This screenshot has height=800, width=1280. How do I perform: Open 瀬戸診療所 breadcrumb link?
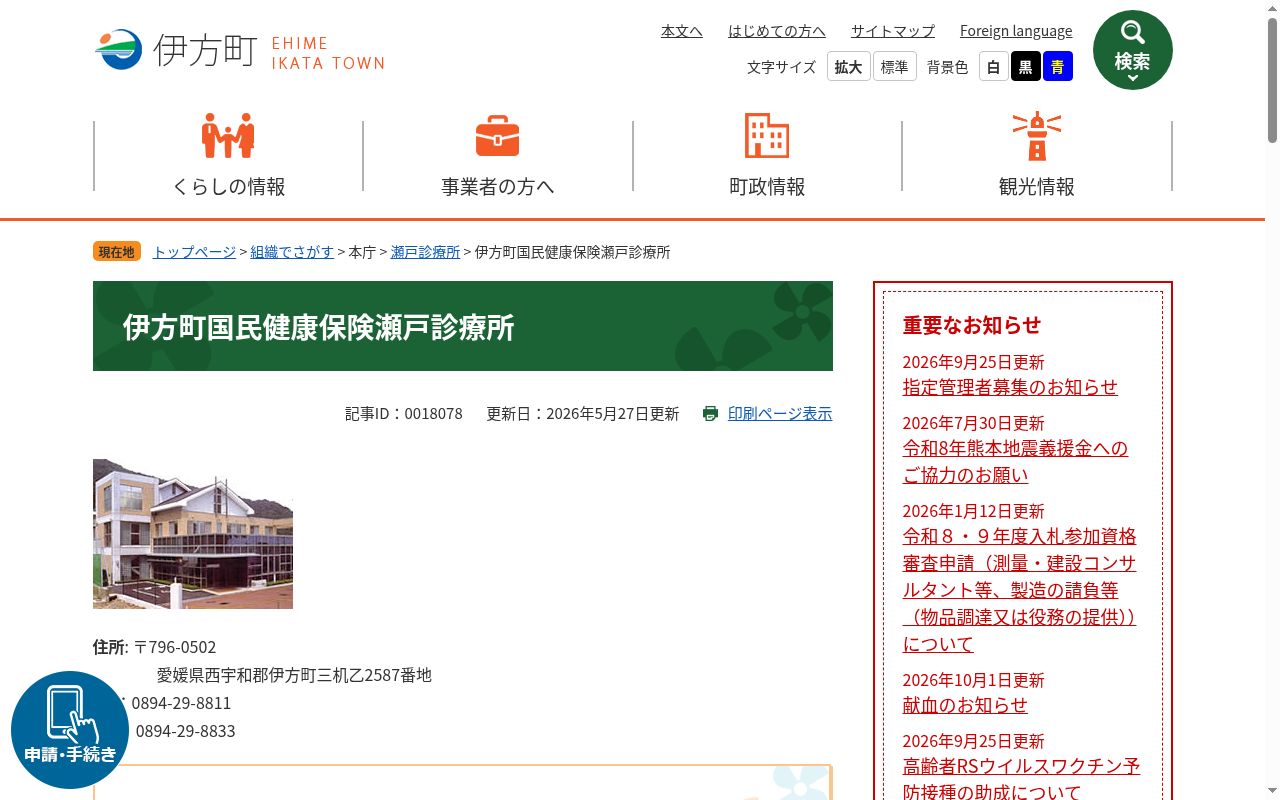click(x=426, y=252)
